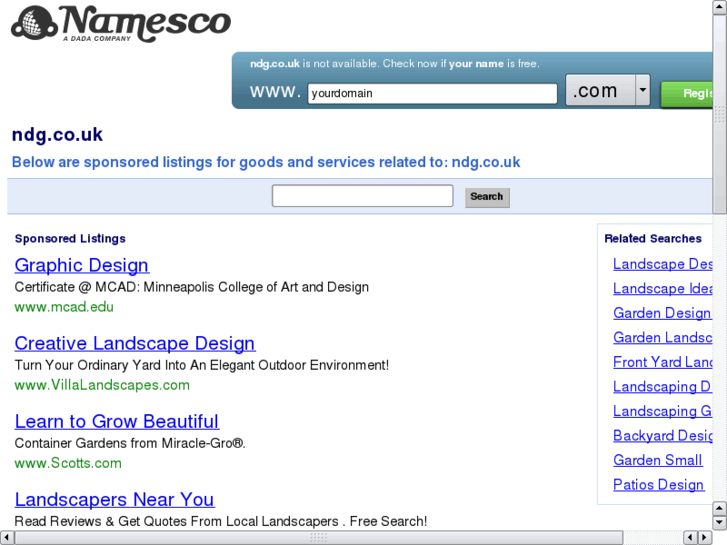This screenshot has height=545, width=727.
Task: Select the Landscaping G related search
Action: tap(663, 411)
